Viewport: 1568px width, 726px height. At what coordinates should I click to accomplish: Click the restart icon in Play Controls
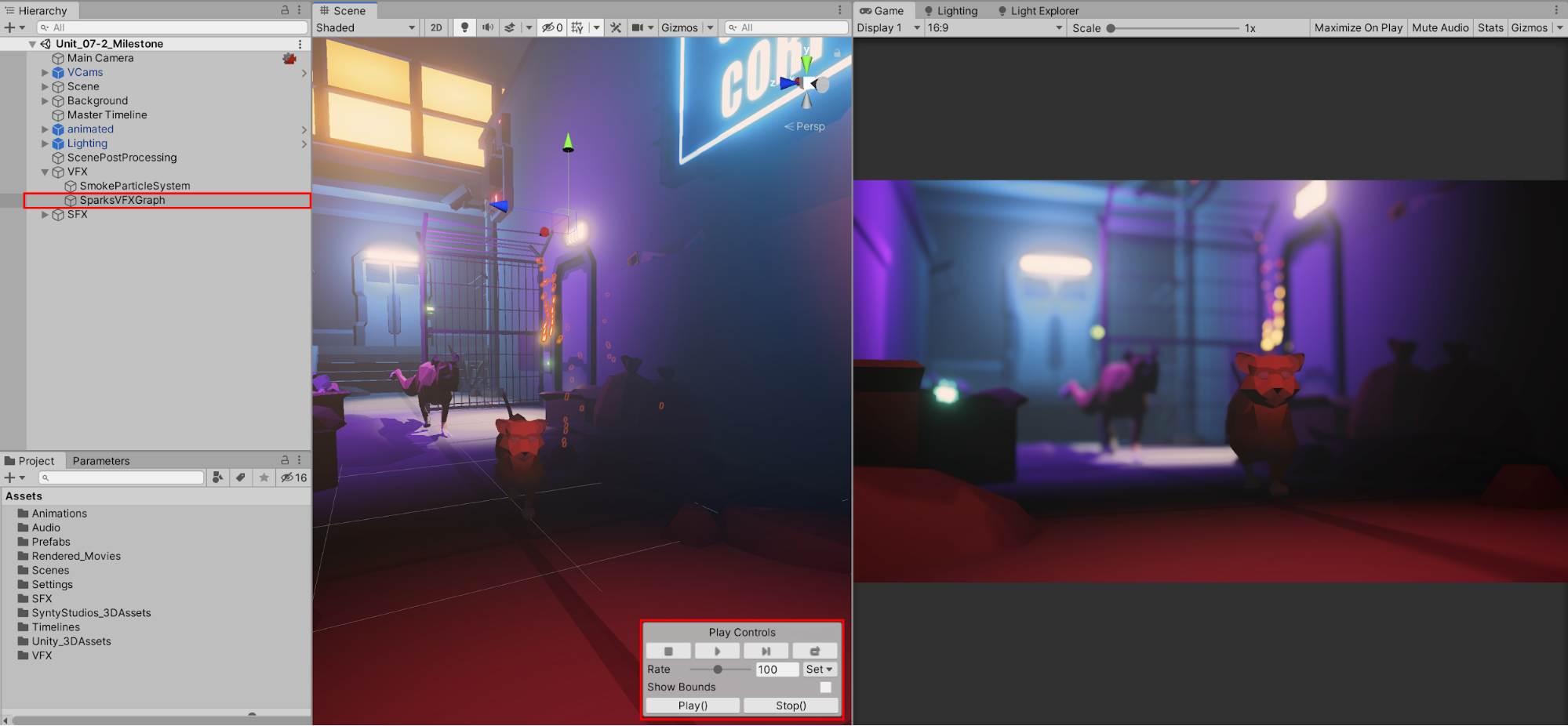[x=815, y=652]
